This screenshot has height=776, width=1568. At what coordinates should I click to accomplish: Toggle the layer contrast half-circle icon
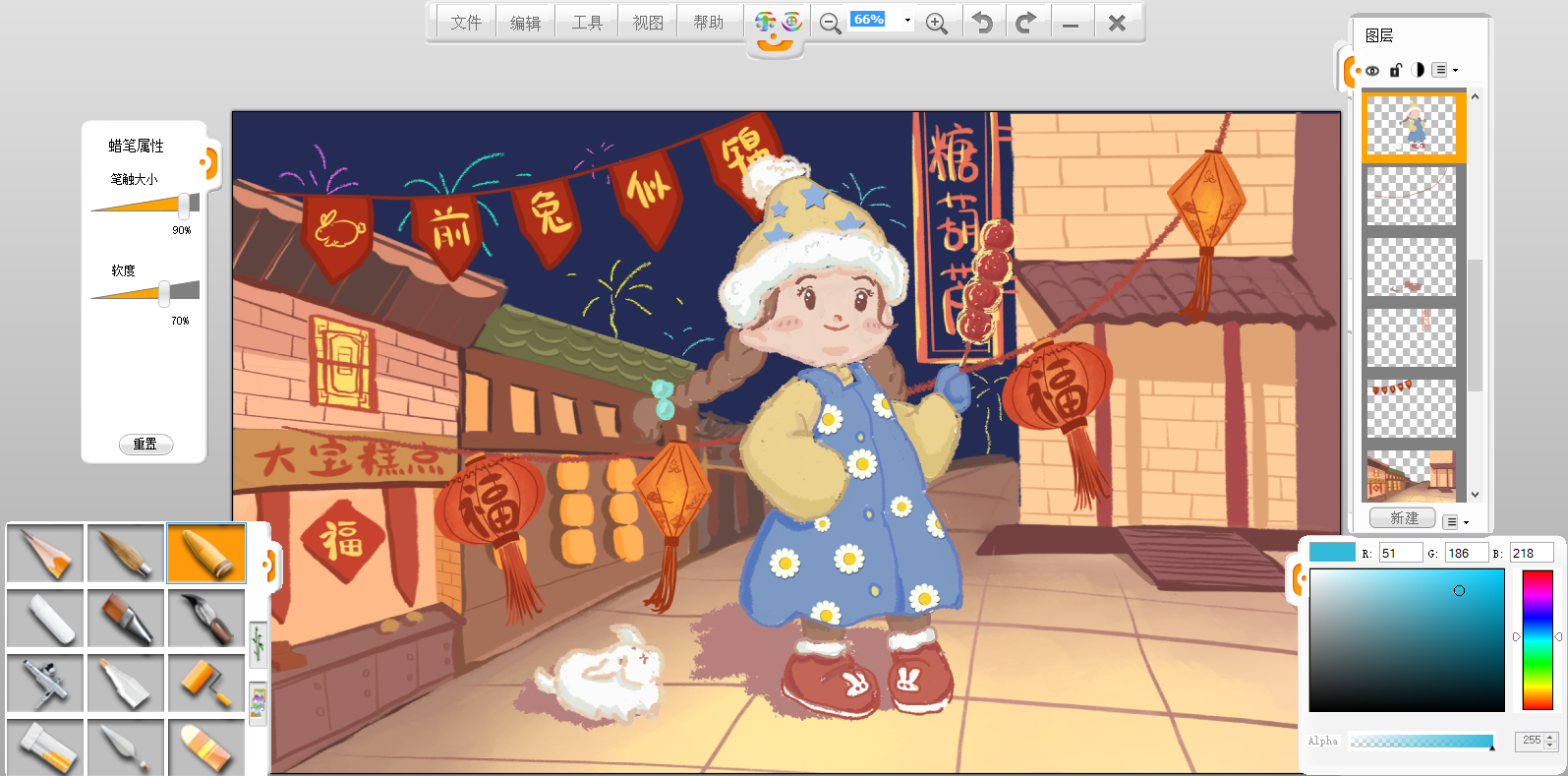(x=1418, y=70)
